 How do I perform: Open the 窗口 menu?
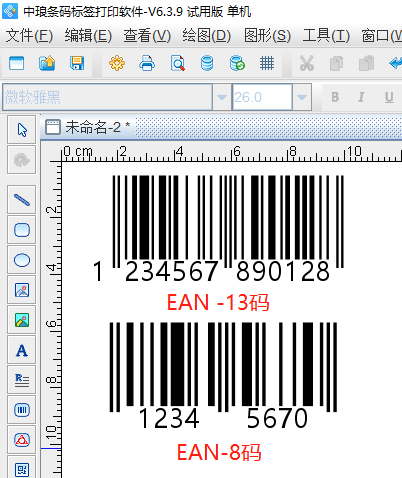click(x=382, y=35)
